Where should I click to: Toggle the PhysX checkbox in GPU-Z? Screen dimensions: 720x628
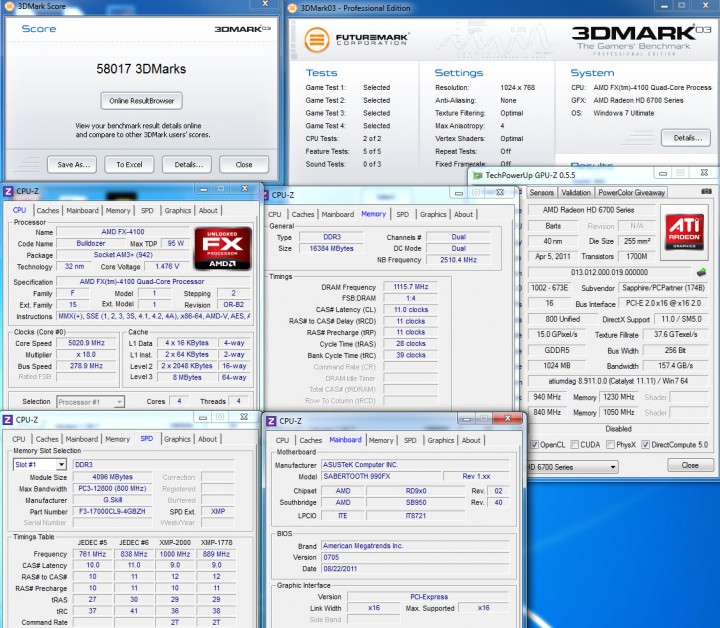[x=610, y=444]
